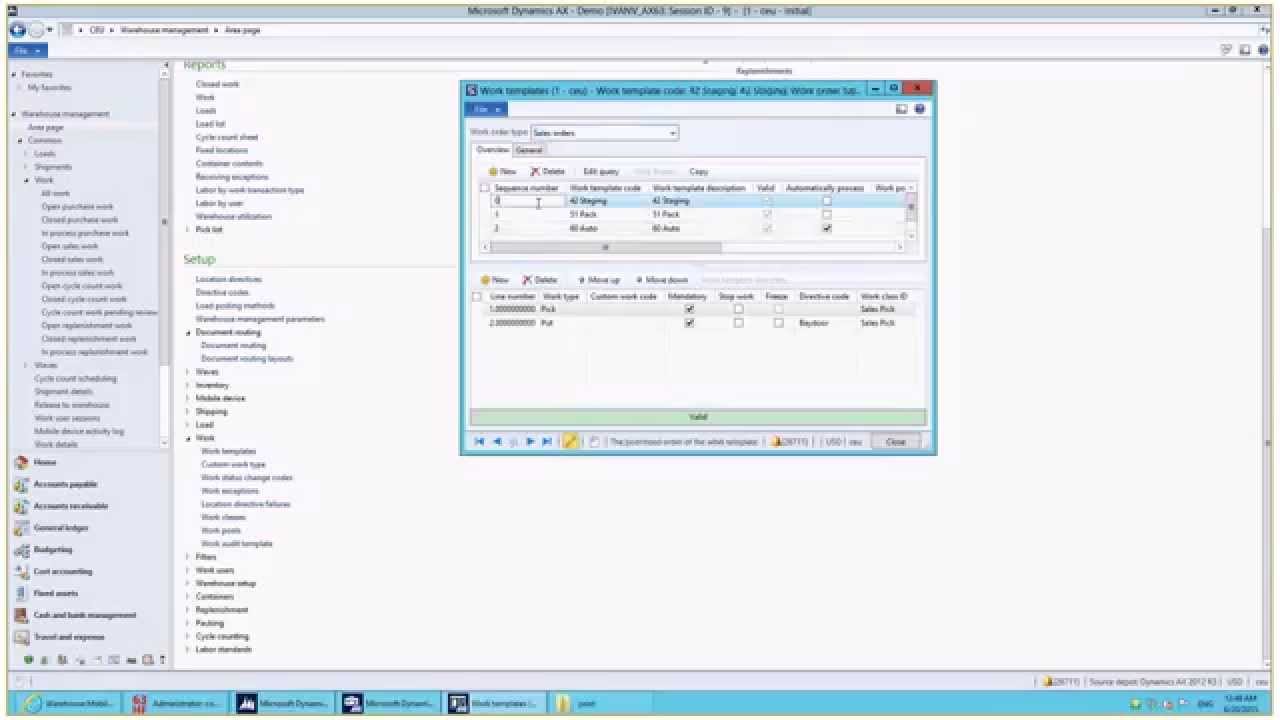1280x720 pixels.
Task: Click Copy button in template toolbar
Action: coord(699,171)
